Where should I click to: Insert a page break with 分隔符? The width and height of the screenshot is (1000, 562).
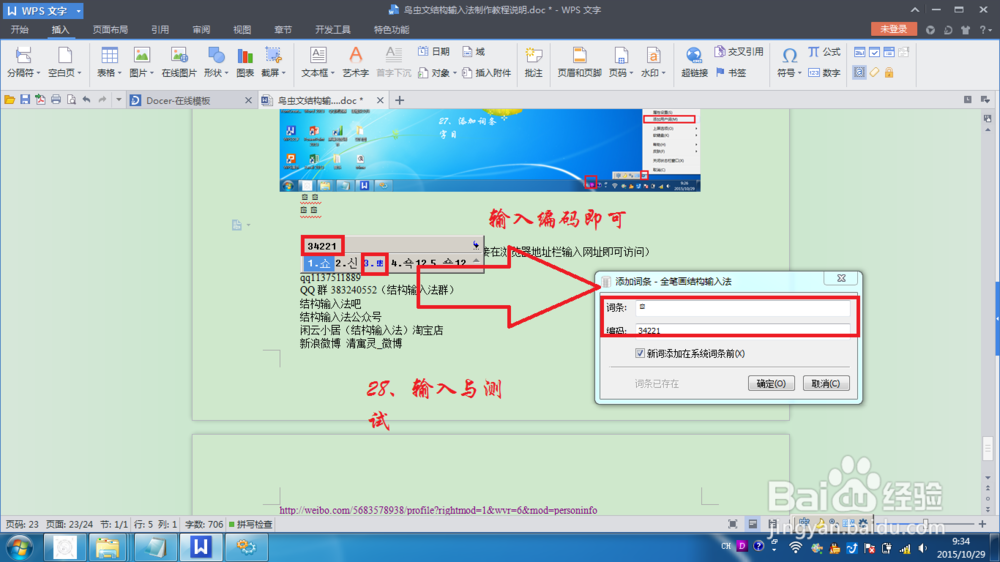click(24, 63)
